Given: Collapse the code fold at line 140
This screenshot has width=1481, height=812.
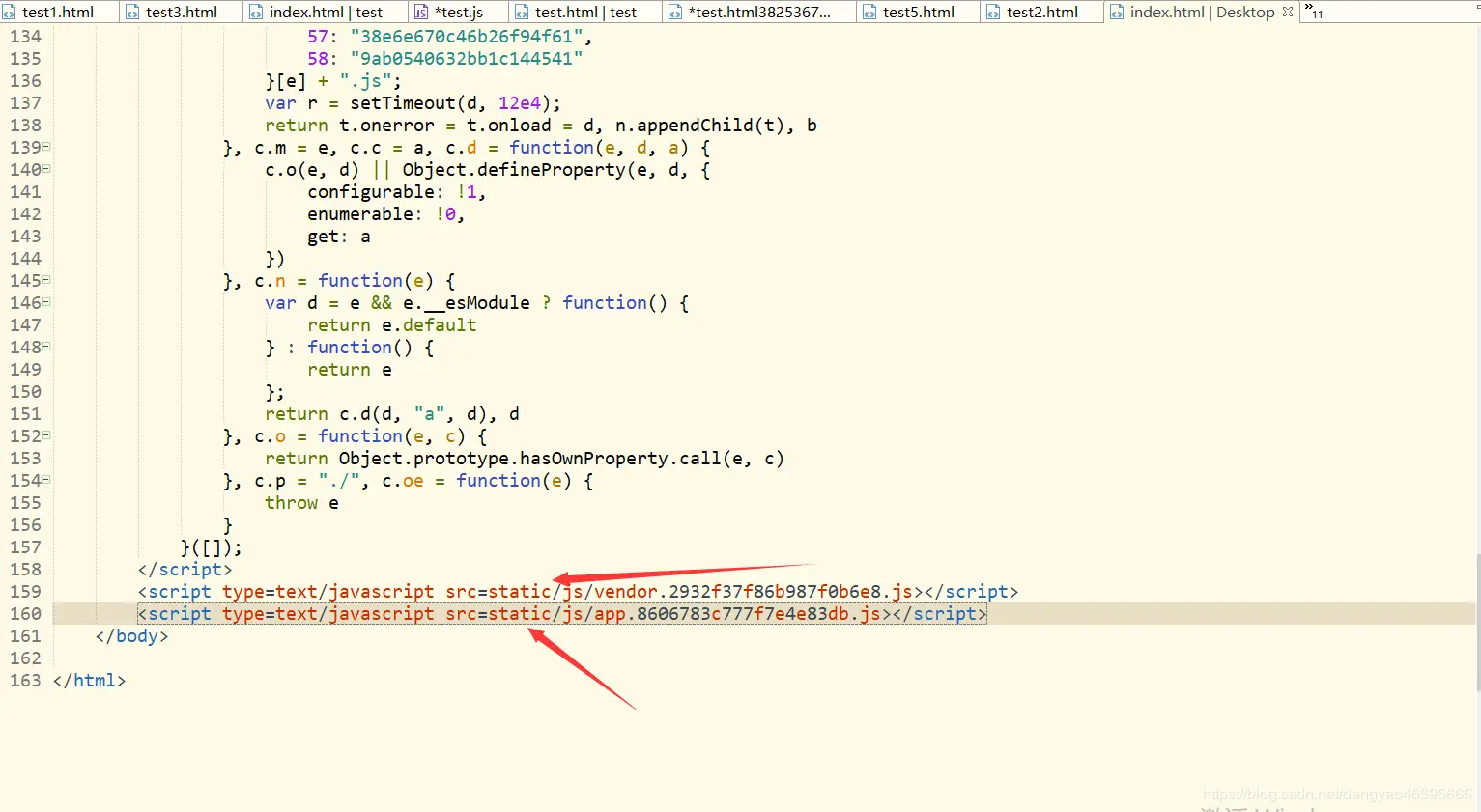Looking at the screenshot, I should (46, 169).
